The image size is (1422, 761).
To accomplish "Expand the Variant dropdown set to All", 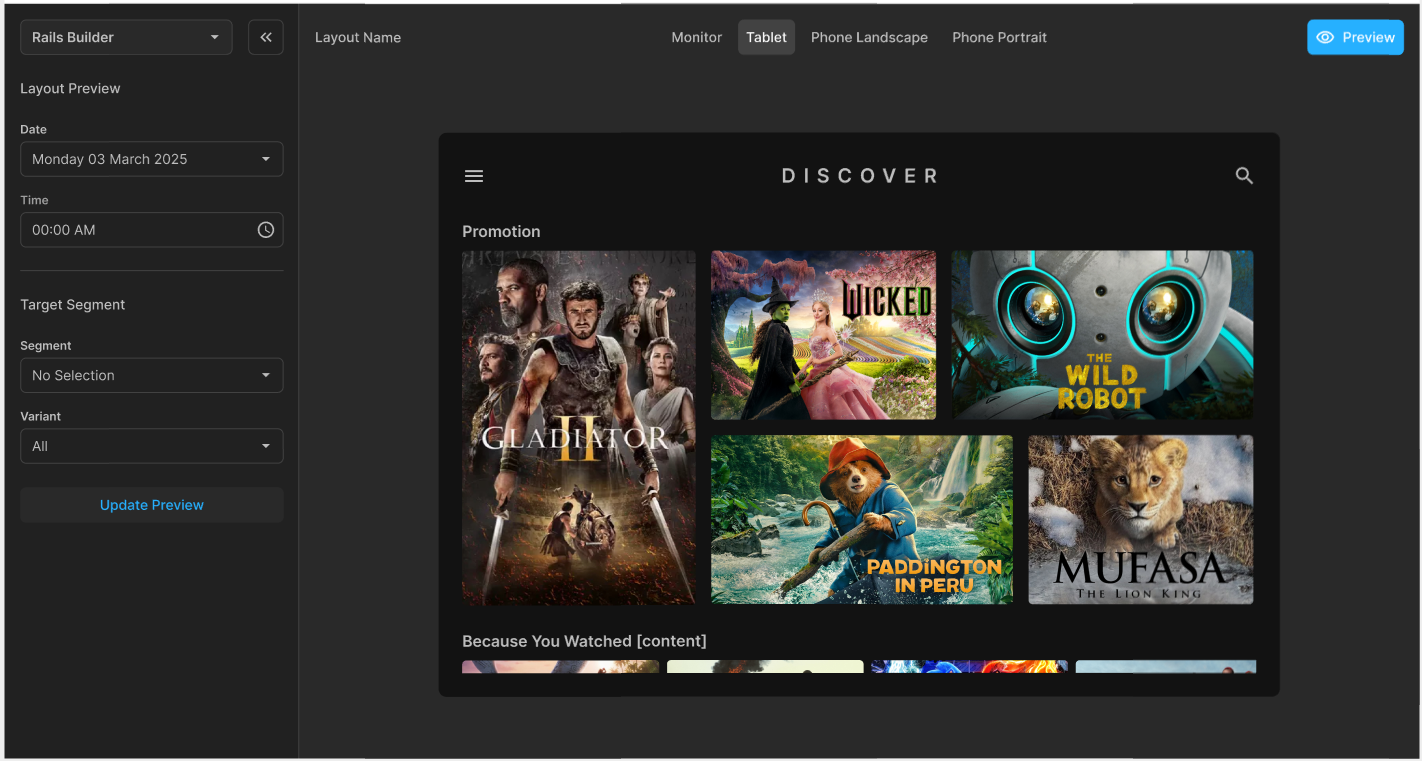I will (x=152, y=446).
